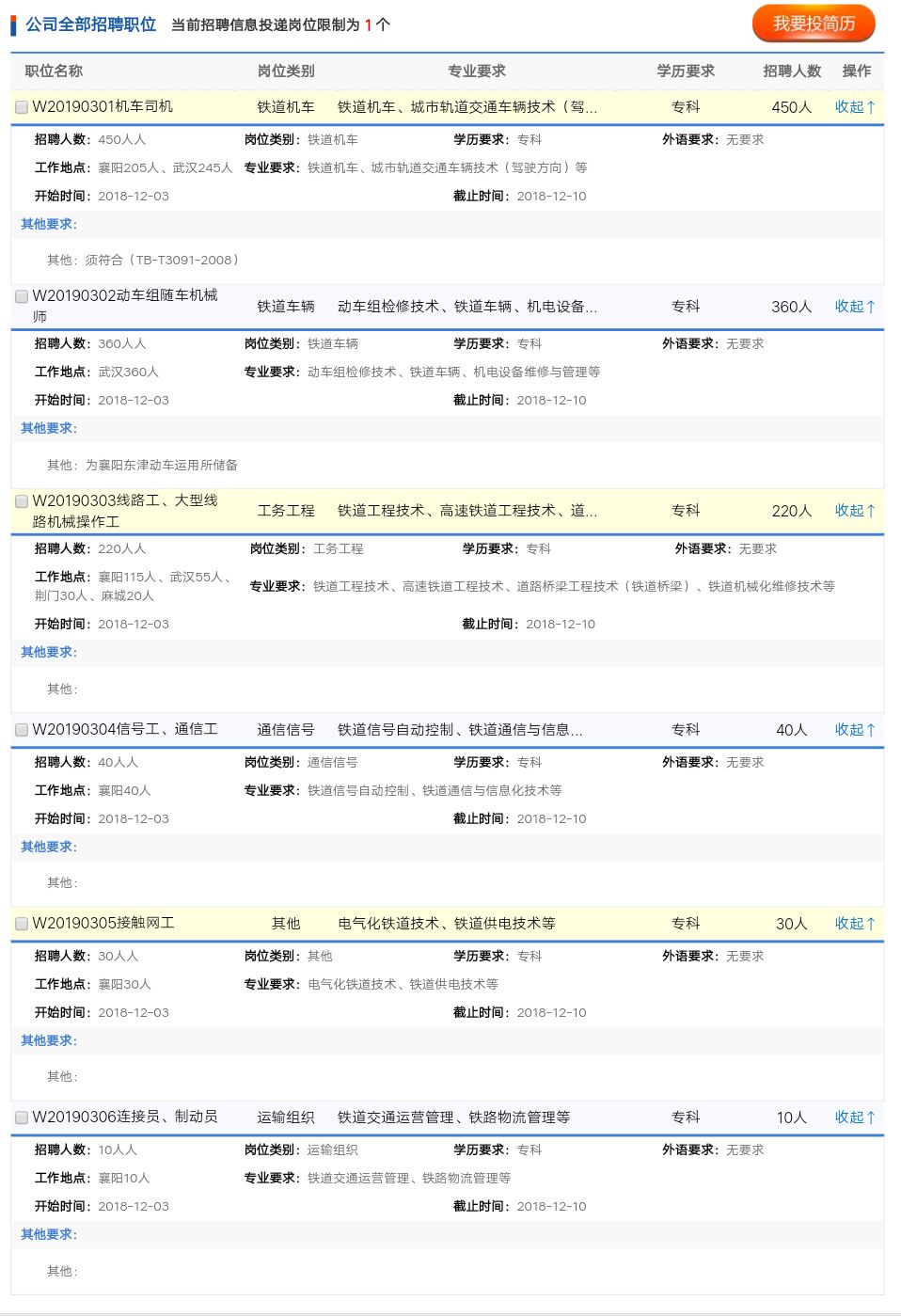Click the 招聘人数 column header
This screenshot has height=1316, width=901.
click(x=792, y=71)
